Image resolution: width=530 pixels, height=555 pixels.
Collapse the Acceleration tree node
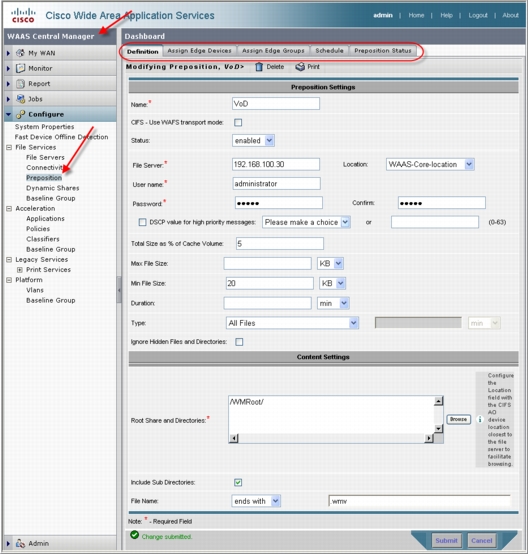point(9,208)
